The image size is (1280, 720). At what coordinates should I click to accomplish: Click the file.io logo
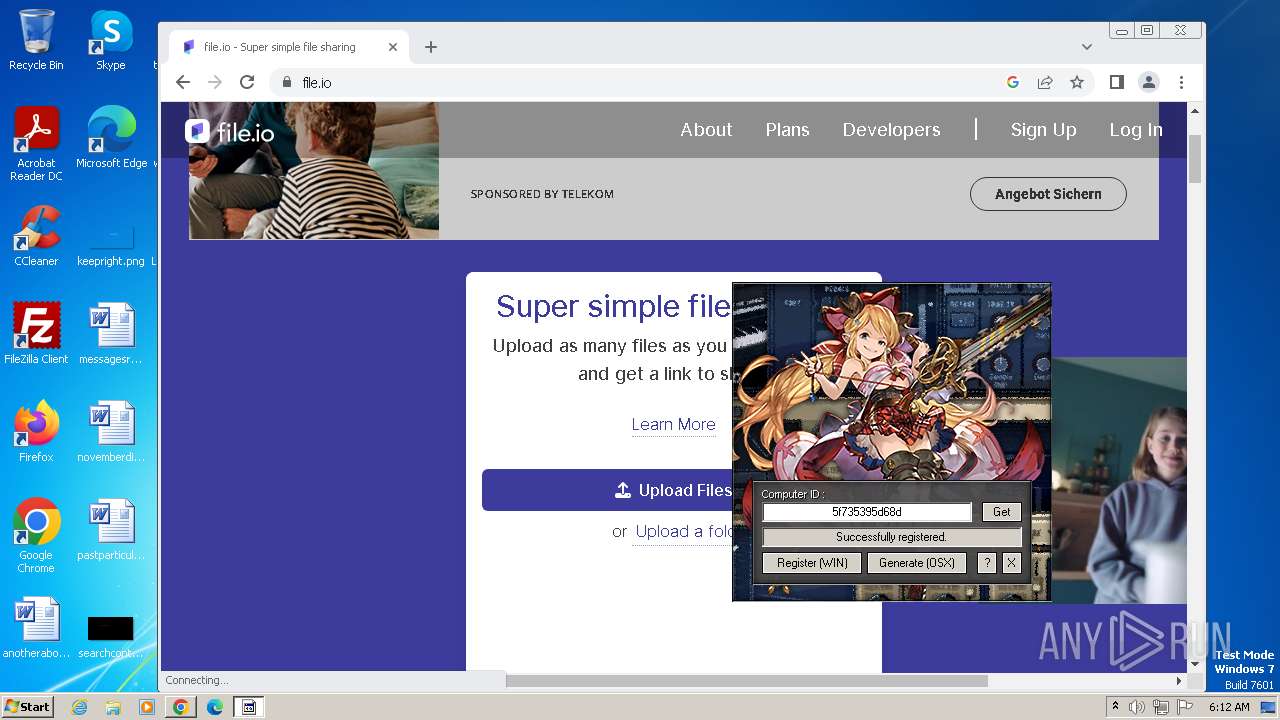click(230, 132)
